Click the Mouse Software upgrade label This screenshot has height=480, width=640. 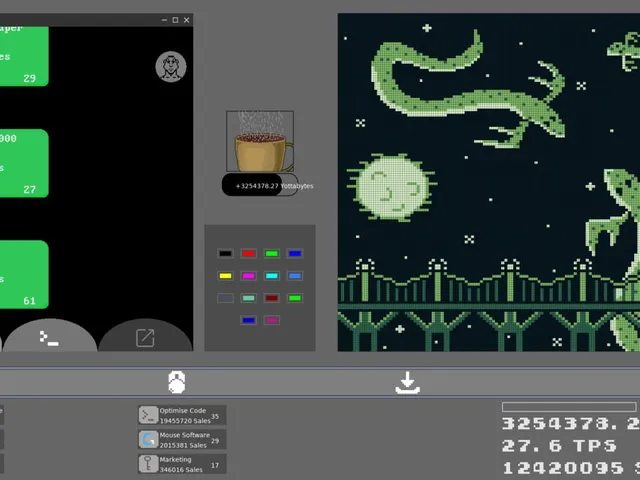(184, 435)
